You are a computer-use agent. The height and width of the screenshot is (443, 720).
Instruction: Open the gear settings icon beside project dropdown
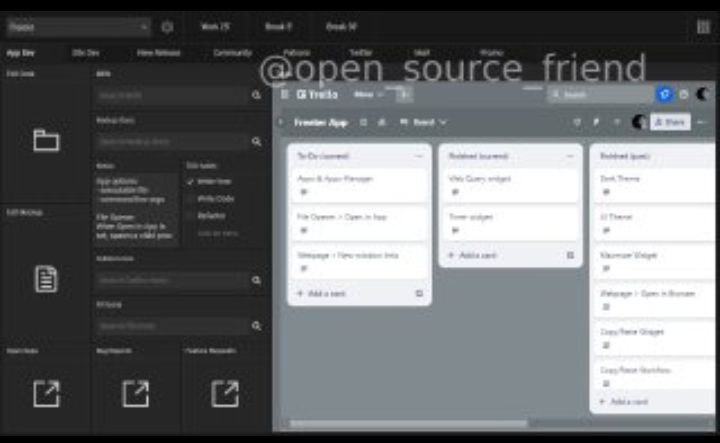tap(167, 27)
